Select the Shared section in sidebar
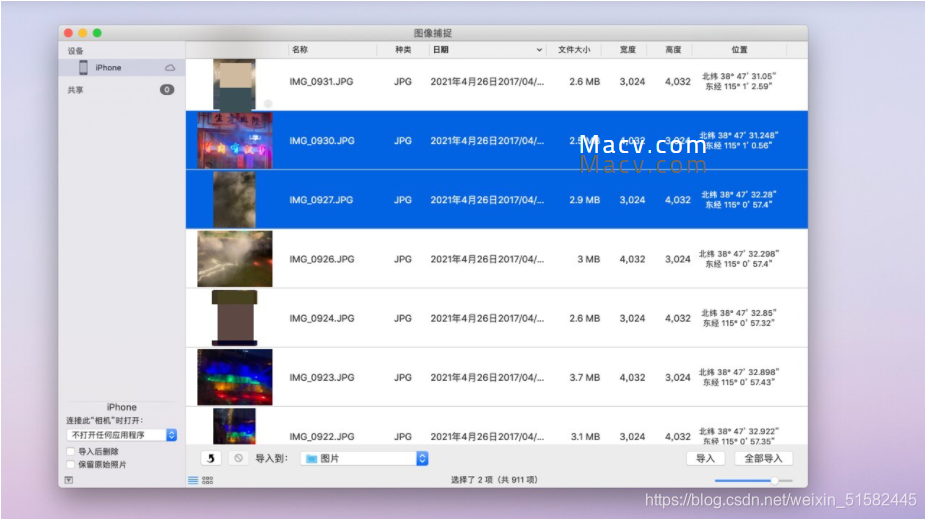Image resolution: width=927 pixels, height=519 pixels. coord(75,90)
